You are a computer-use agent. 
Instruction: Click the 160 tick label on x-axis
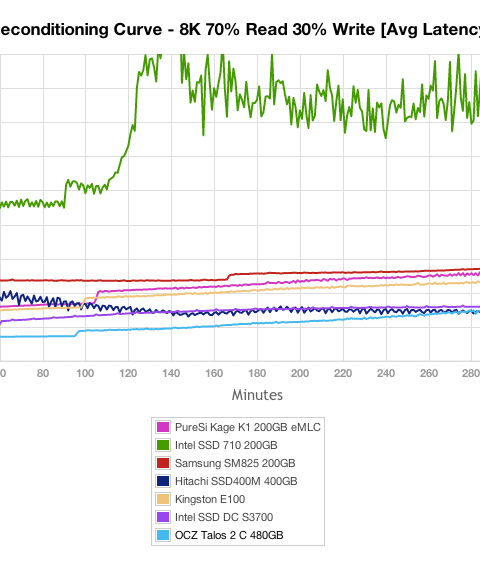click(214, 373)
